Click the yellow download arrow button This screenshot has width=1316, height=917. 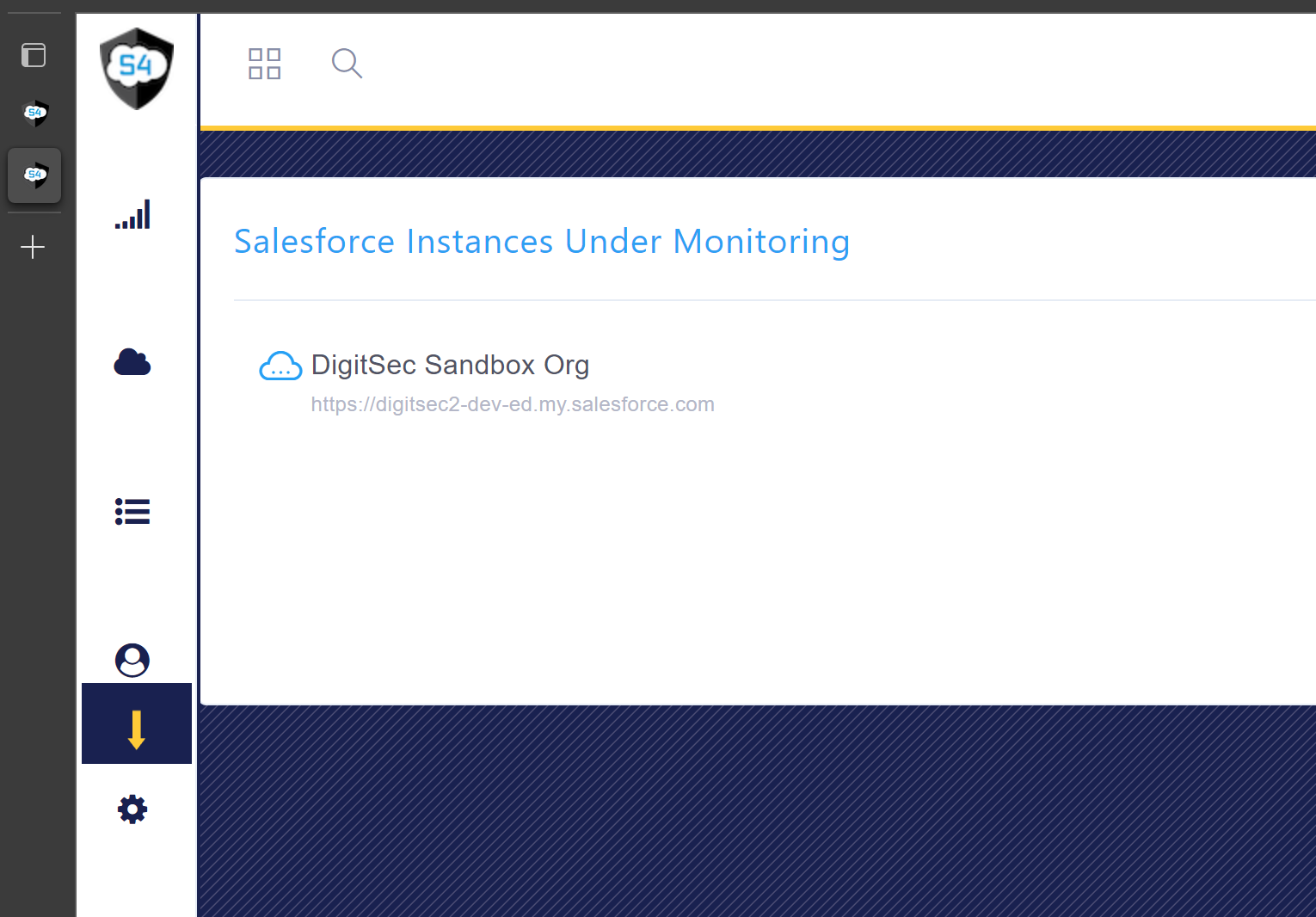click(x=137, y=723)
